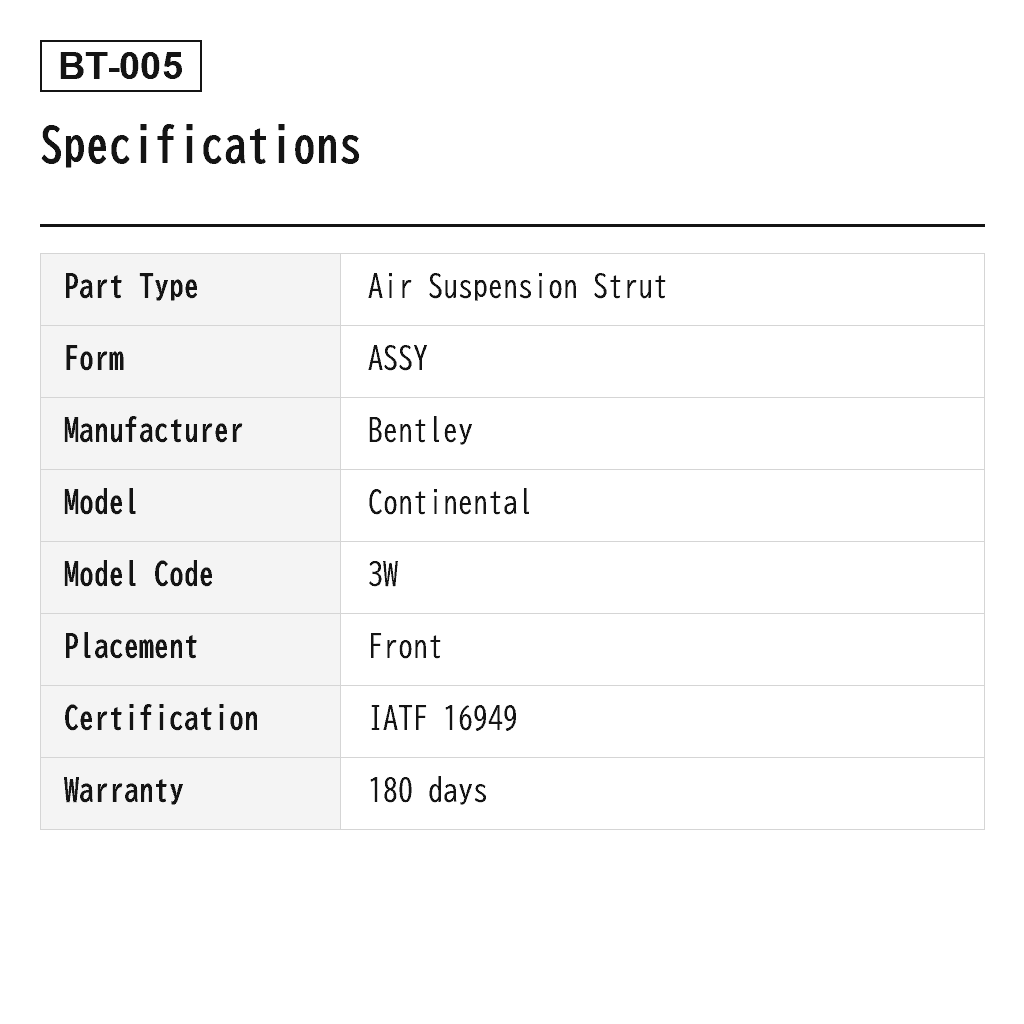The height and width of the screenshot is (1024, 1024).
Task: Select the Specifications heading
Action: click(x=200, y=146)
